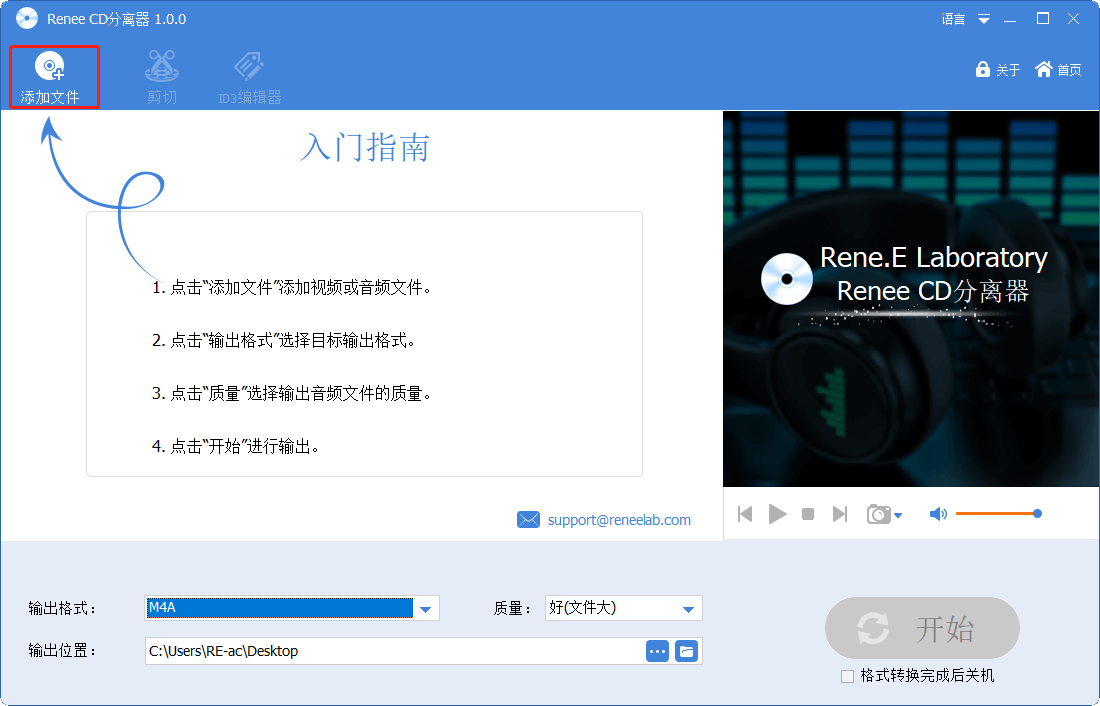Screen dimensions: 1100x706
Task: Click guide step 1 about 添加文件
Action: [291, 287]
